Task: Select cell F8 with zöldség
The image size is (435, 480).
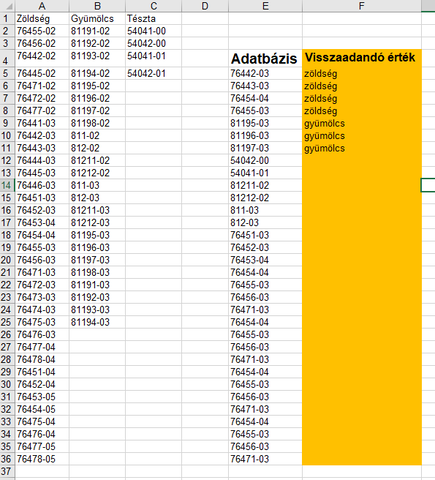Action: click(362, 111)
